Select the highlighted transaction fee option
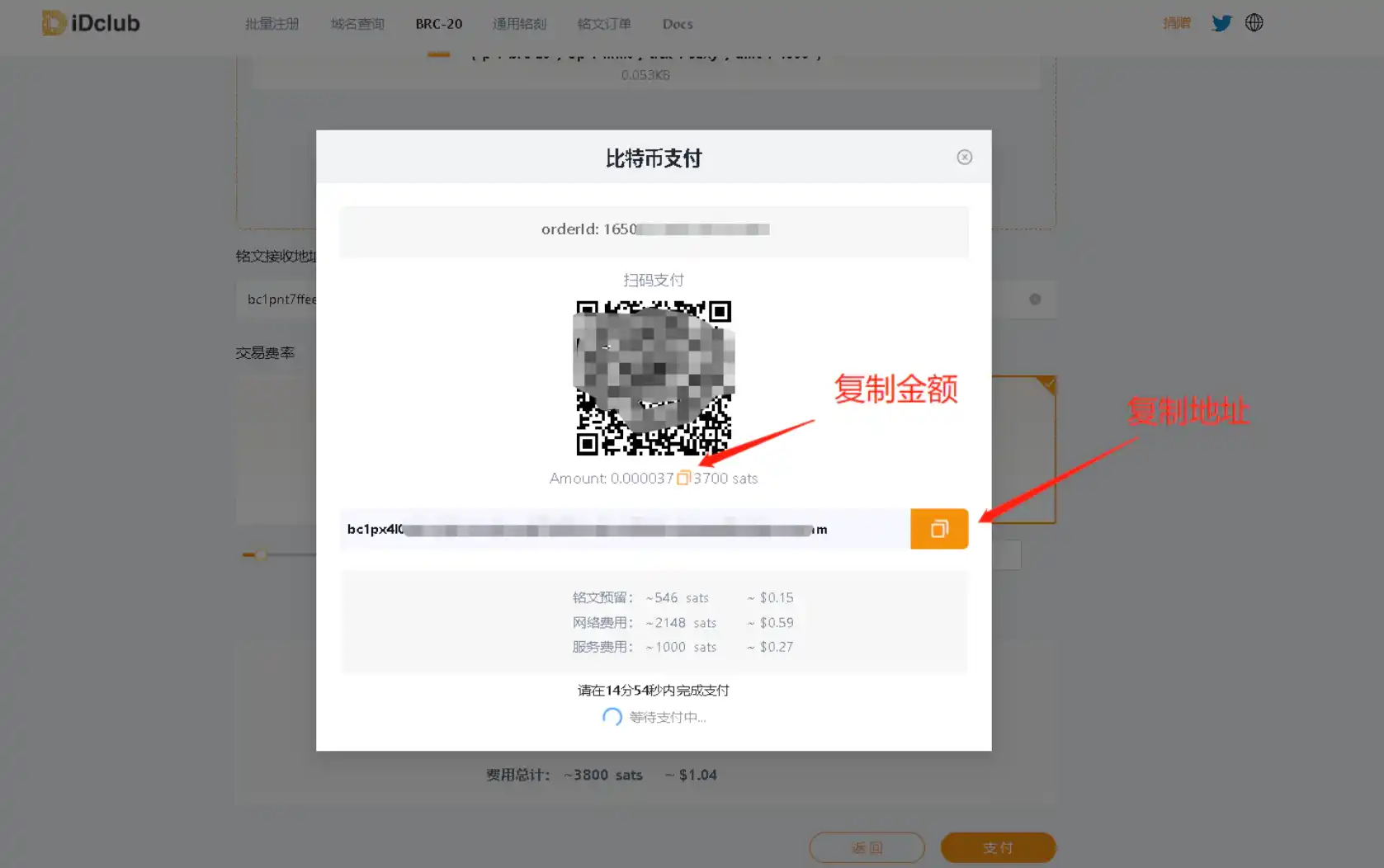The height and width of the screenshot is (868, 1384). click(1023, 450)
